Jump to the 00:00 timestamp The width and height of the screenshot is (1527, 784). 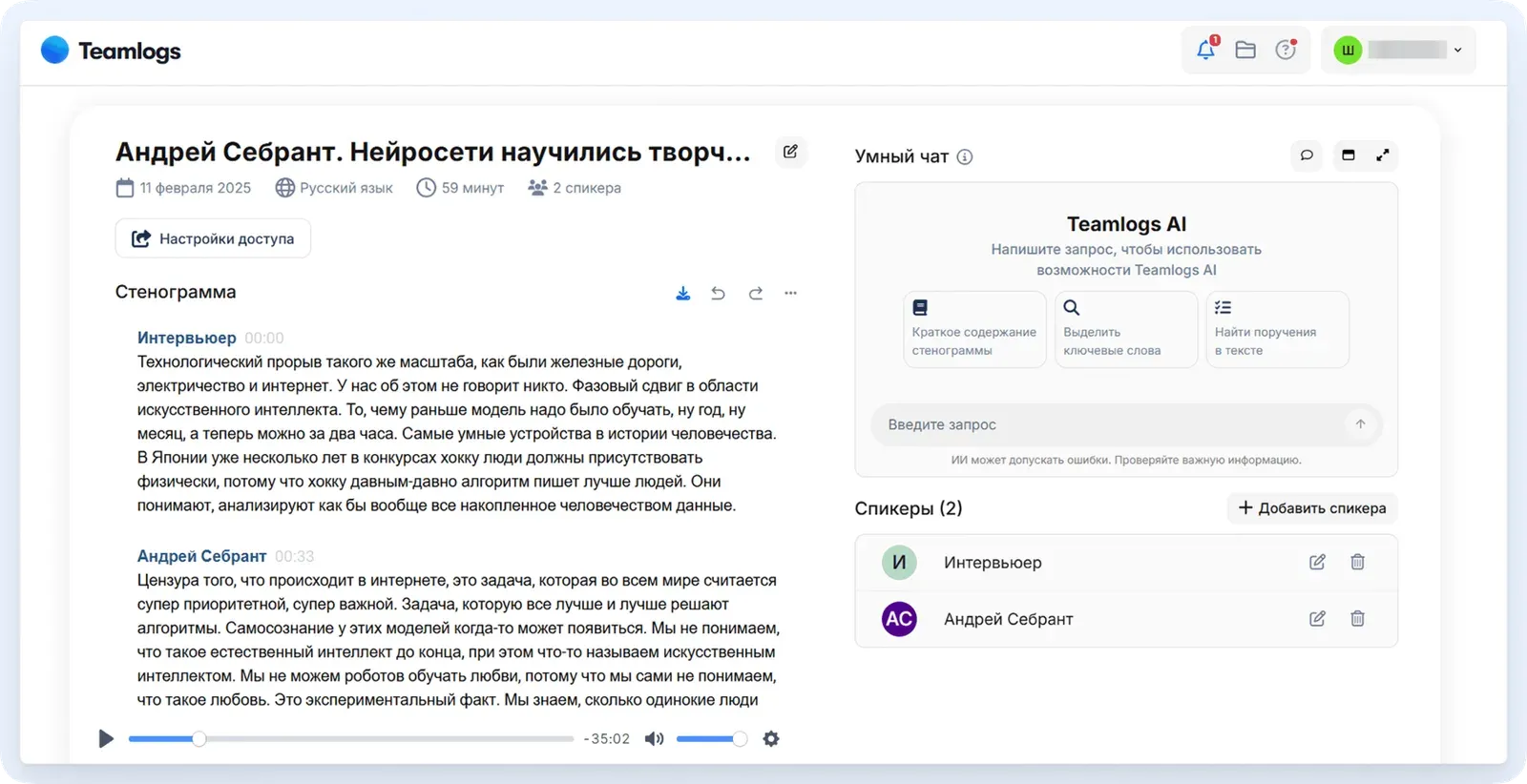pos(264,338)
